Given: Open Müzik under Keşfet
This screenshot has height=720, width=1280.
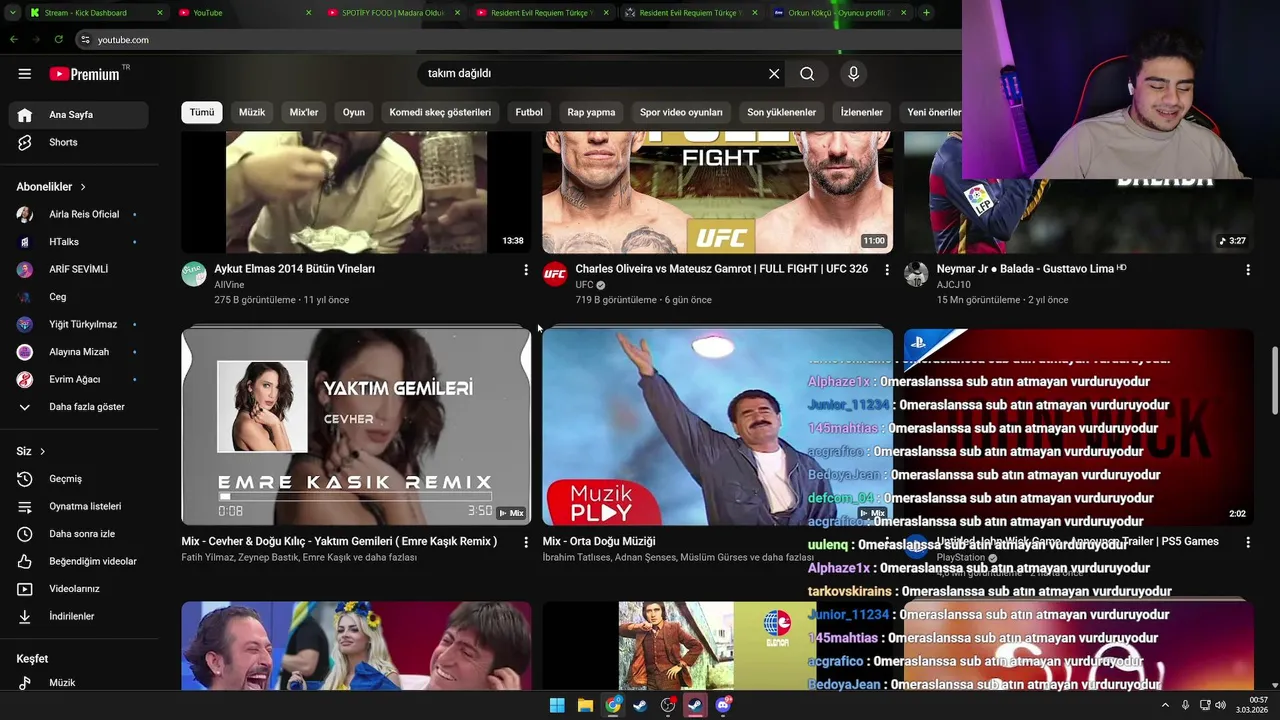Looking at the screenshot, I should pyautogui.click(x=78, y=682).
